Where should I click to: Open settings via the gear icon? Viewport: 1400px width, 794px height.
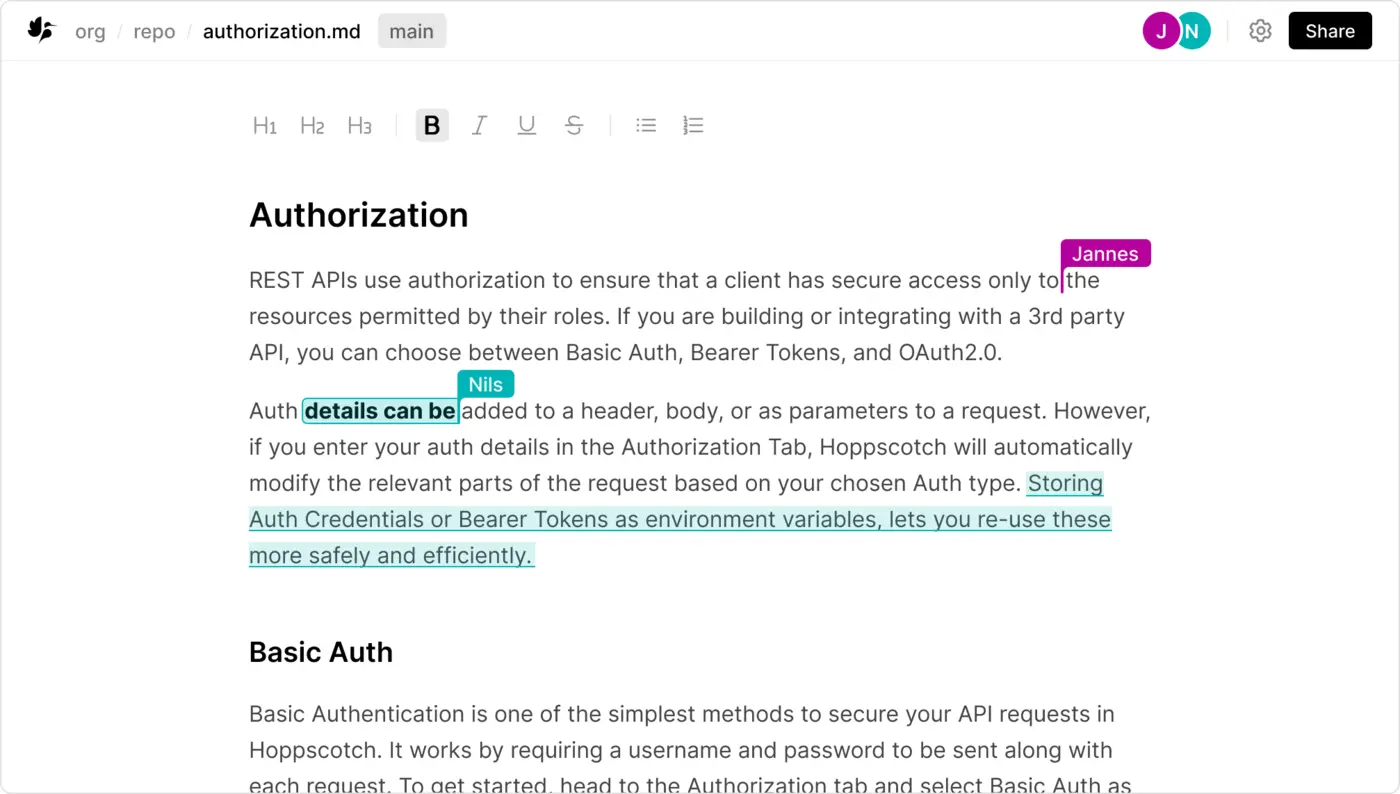1260,31
